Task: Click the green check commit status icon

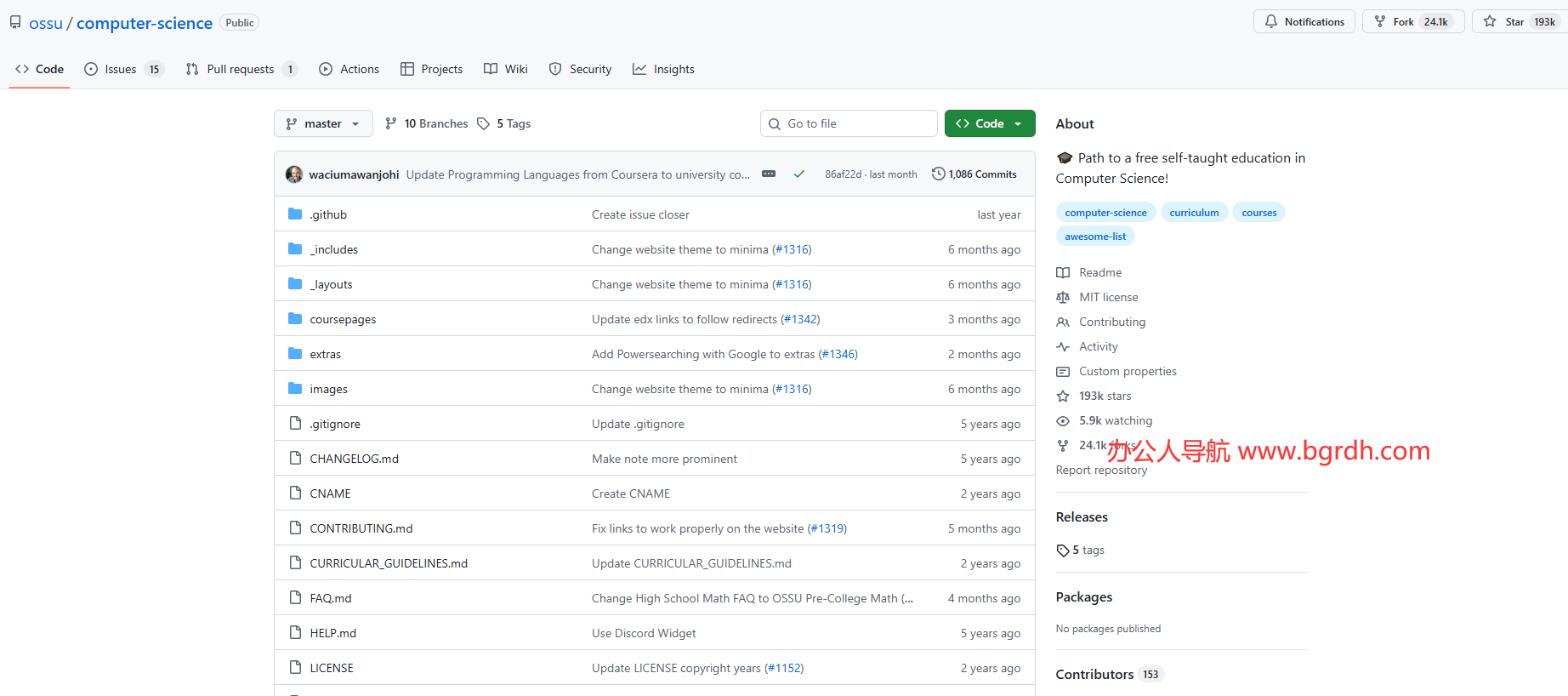Action: 798,174
